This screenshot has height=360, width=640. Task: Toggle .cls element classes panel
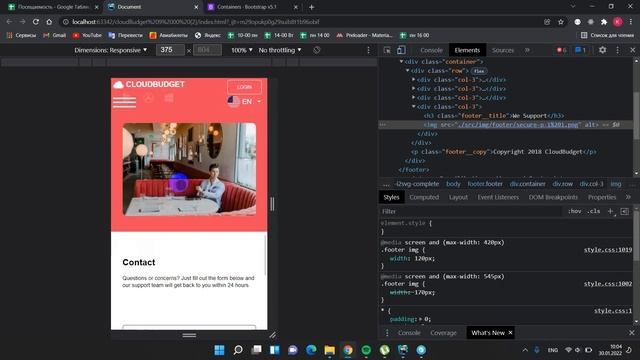pos(593,211)
